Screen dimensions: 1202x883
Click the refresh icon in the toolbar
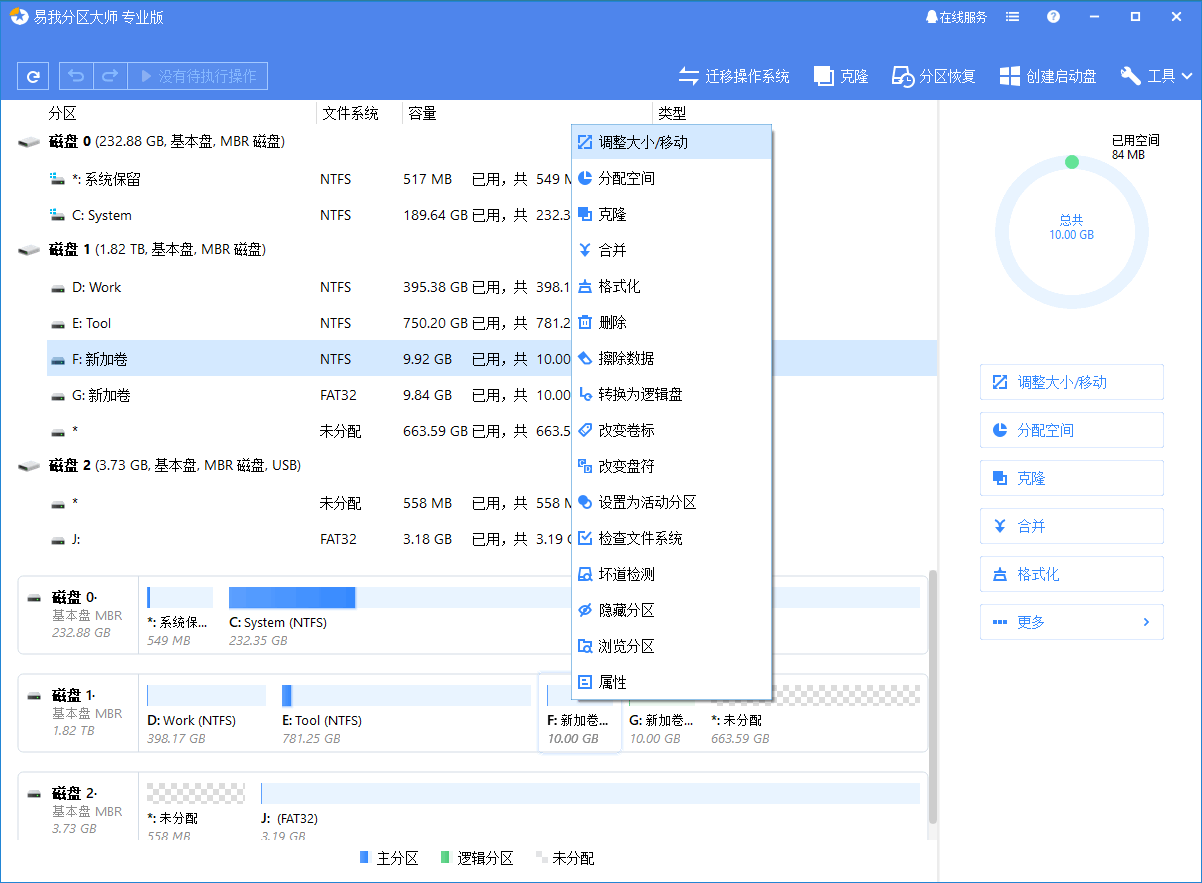(34, 76)
